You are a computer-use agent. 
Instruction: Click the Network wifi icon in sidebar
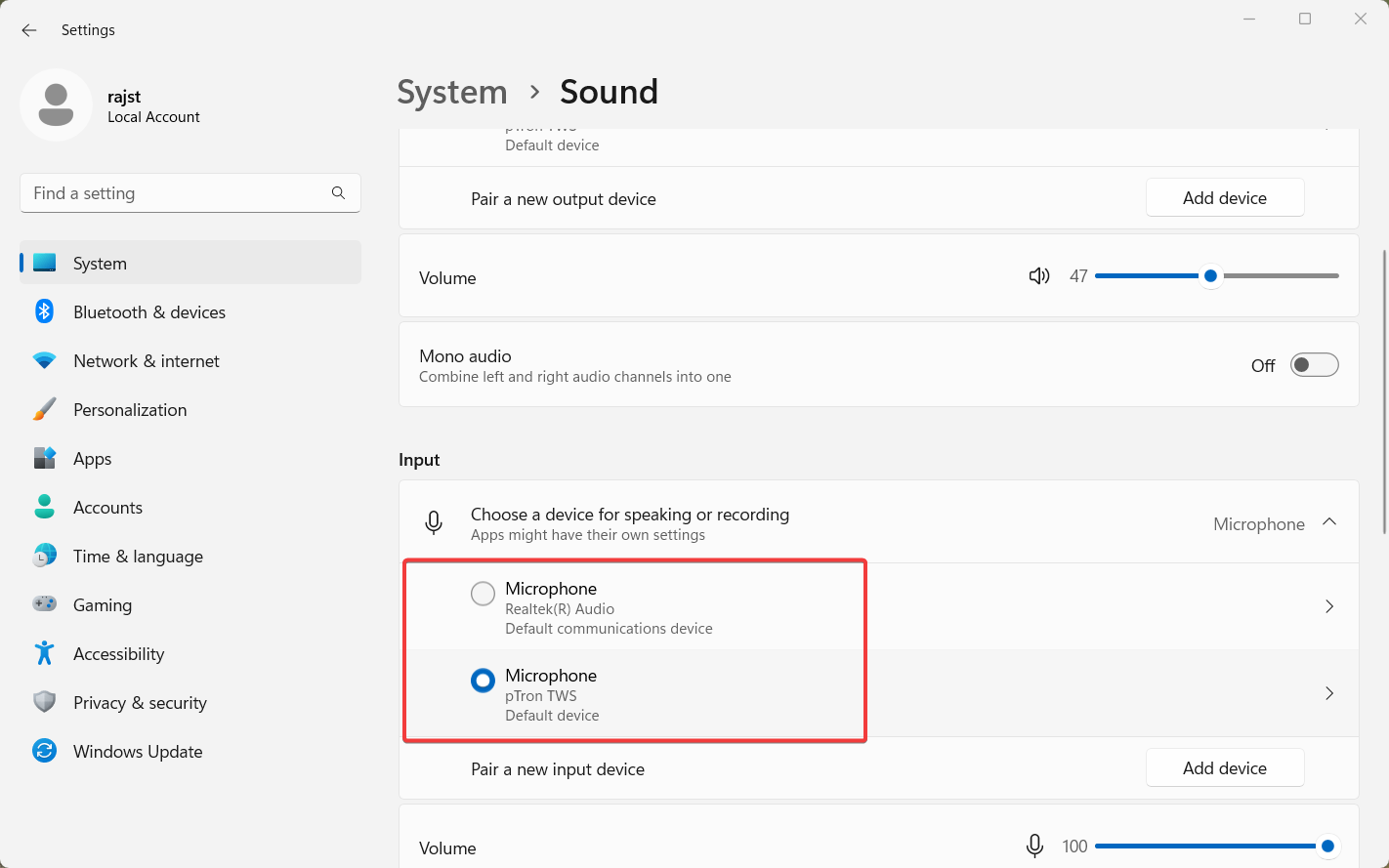[44, 360]
